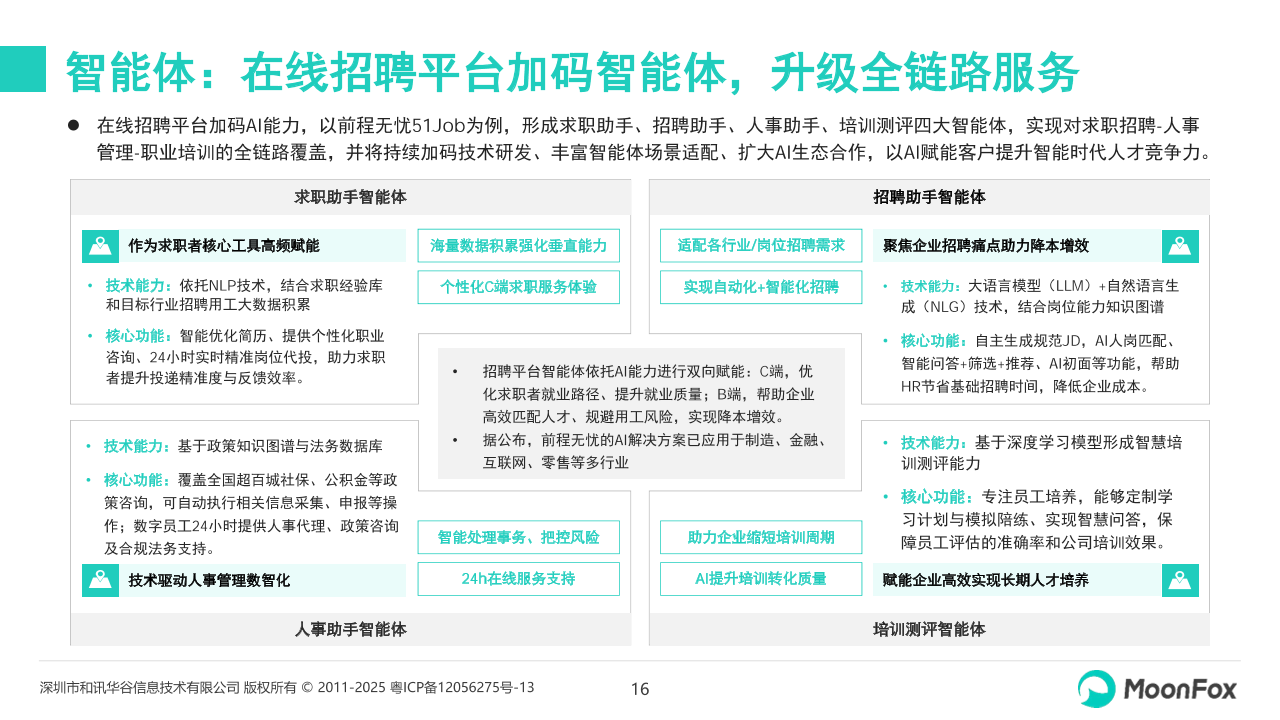This screenshot has width=1280, height=720.
Task: Select the 招聘助手智能体 header
Action: [x=929, y=197]
